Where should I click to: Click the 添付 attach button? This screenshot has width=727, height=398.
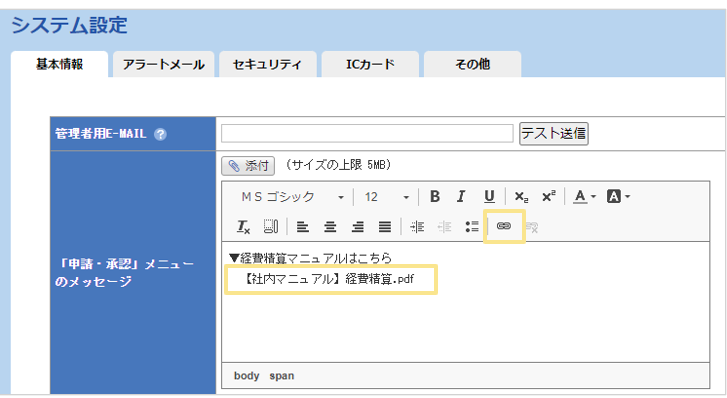pyautogui.click(x=248, y=166)
